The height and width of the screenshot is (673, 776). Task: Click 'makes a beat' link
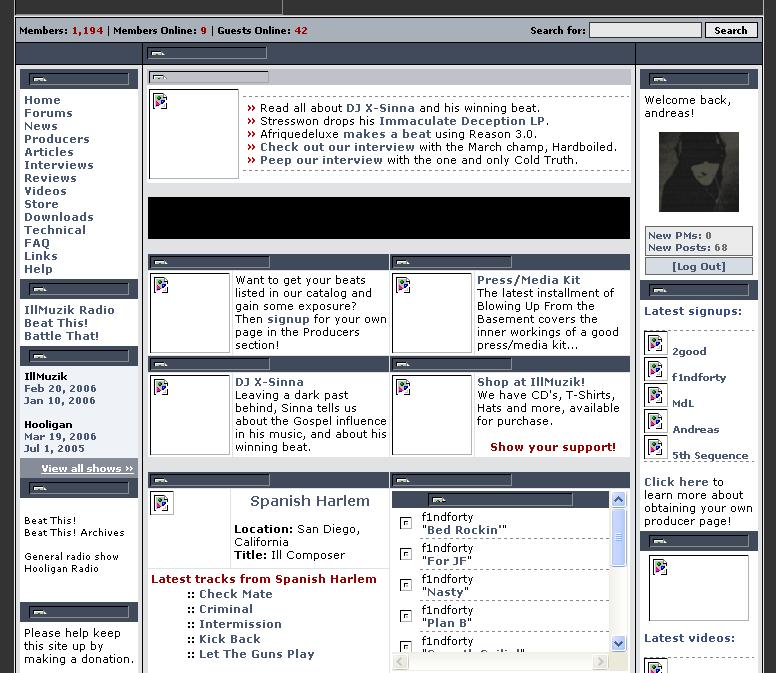[x=387, y=134]
